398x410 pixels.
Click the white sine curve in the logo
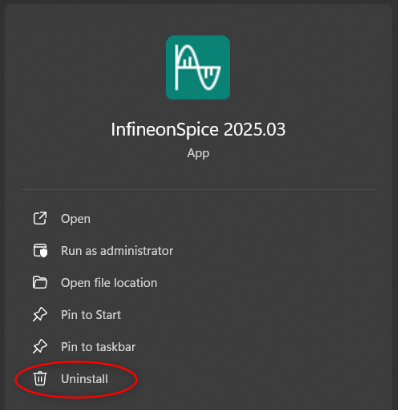[x=199, y=67]
